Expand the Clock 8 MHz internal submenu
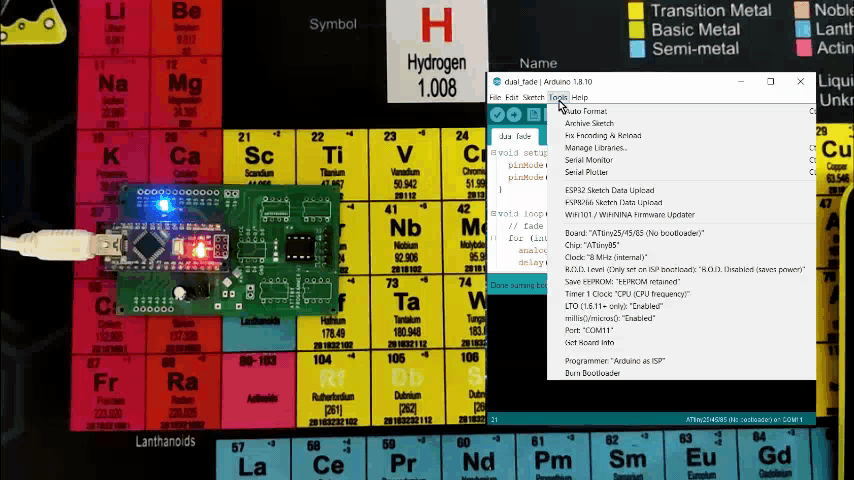Viewport: 854px width, 480px height. 681,257
